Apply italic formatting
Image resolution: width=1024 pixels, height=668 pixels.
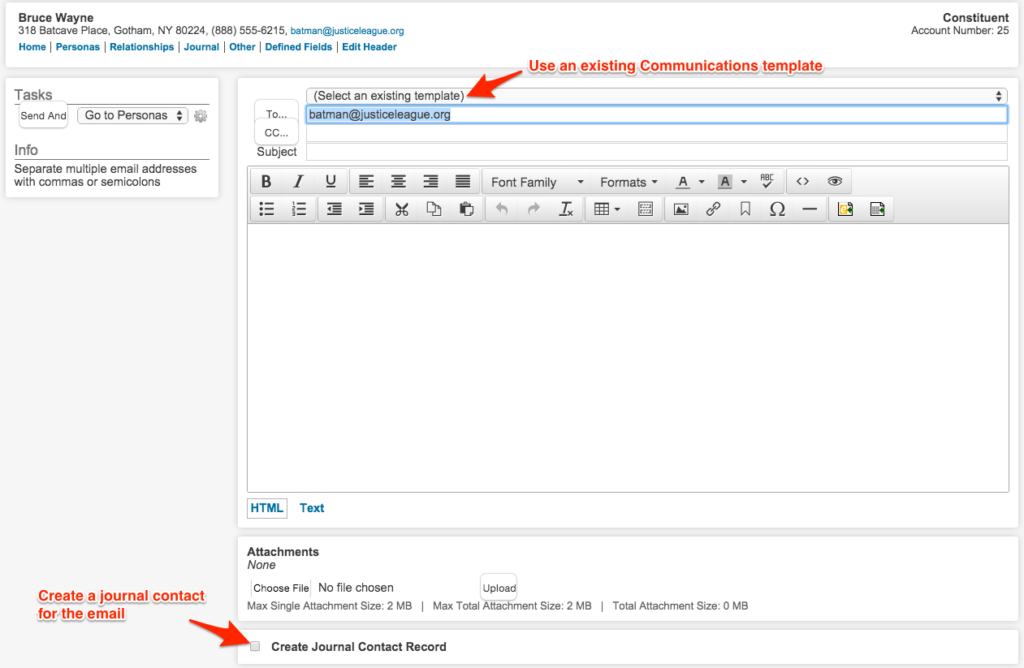coord(298,181)
